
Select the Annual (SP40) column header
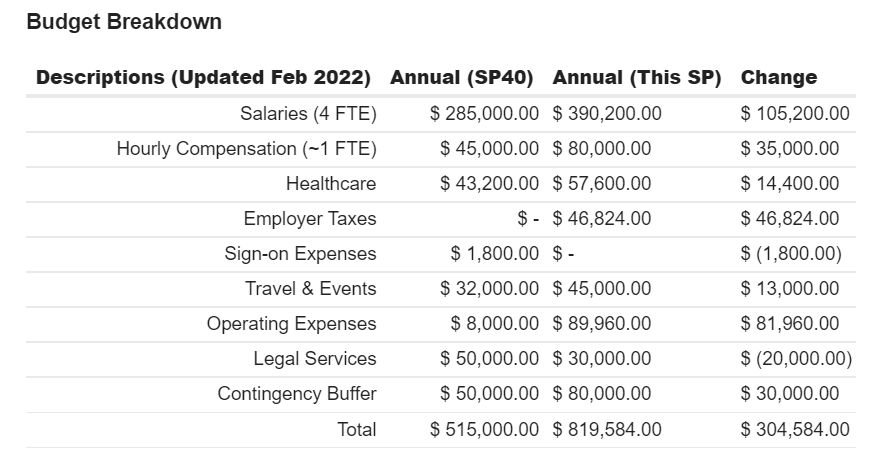[x=461, y=78]
